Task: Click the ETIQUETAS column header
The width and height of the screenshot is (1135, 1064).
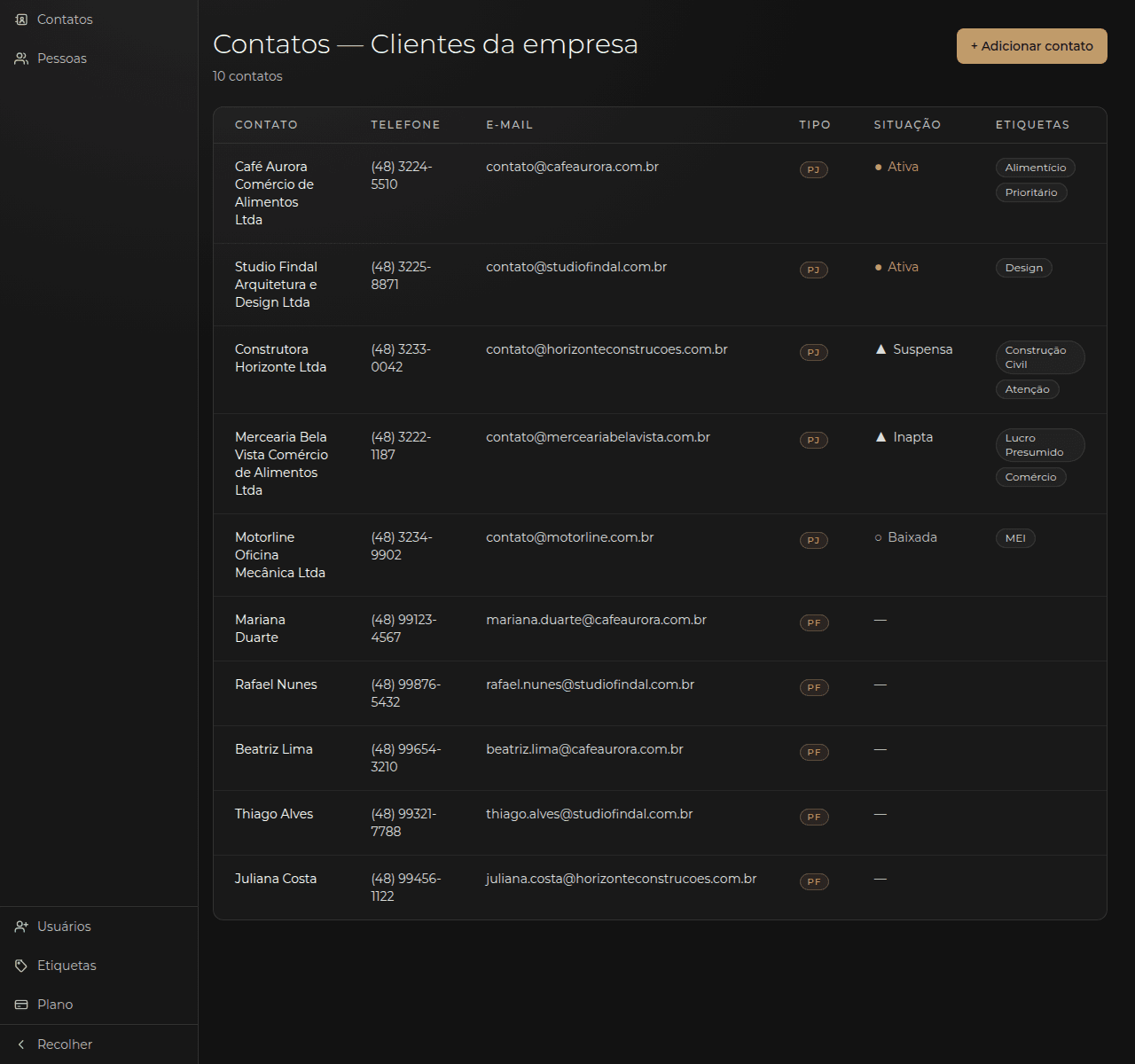Action: pyautogui.click(x=1032, y=125)
